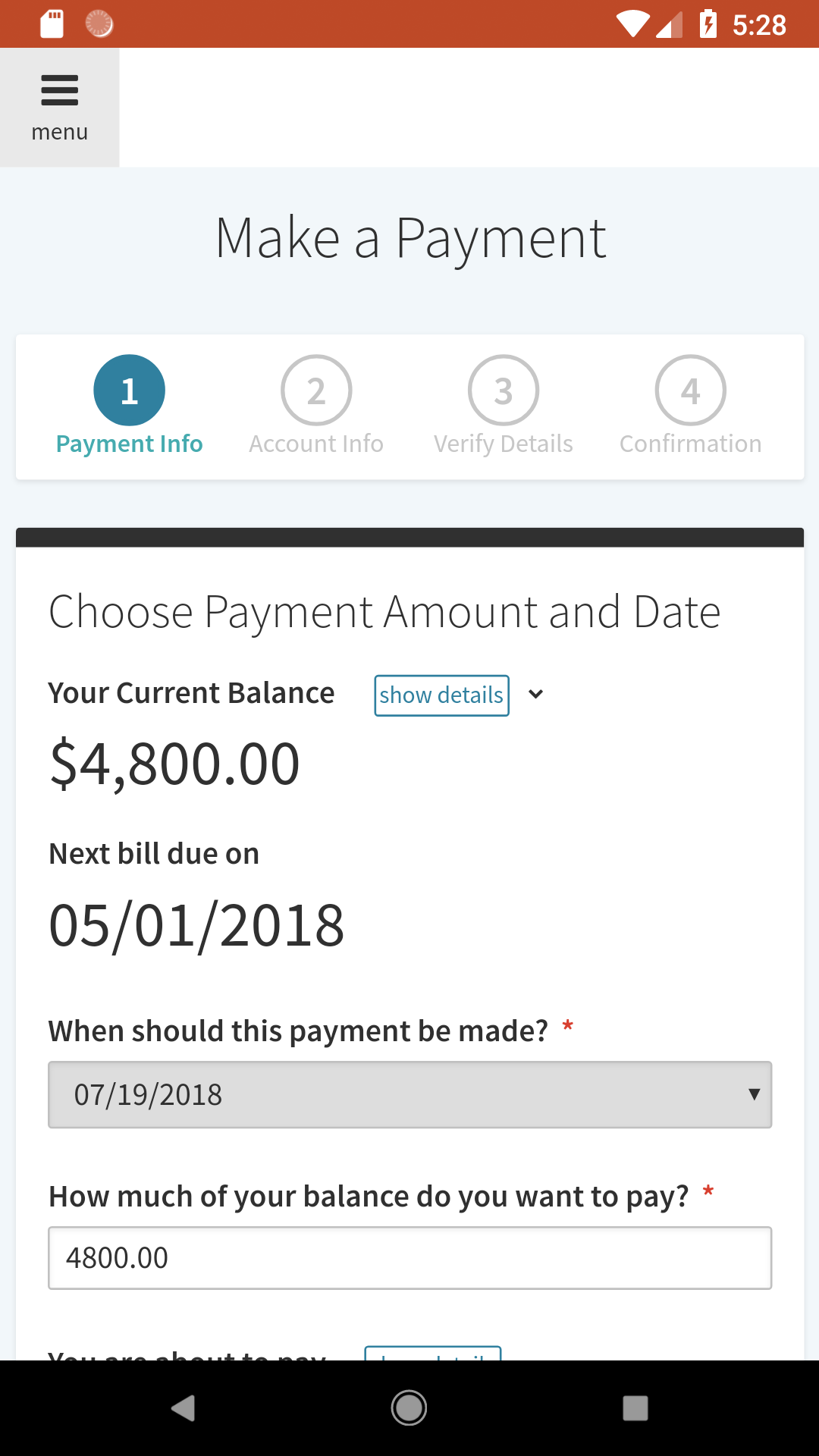This screenshot has height=1456, width=819.
Task: Tap the WiFi status bar icon
Action: 632,24
